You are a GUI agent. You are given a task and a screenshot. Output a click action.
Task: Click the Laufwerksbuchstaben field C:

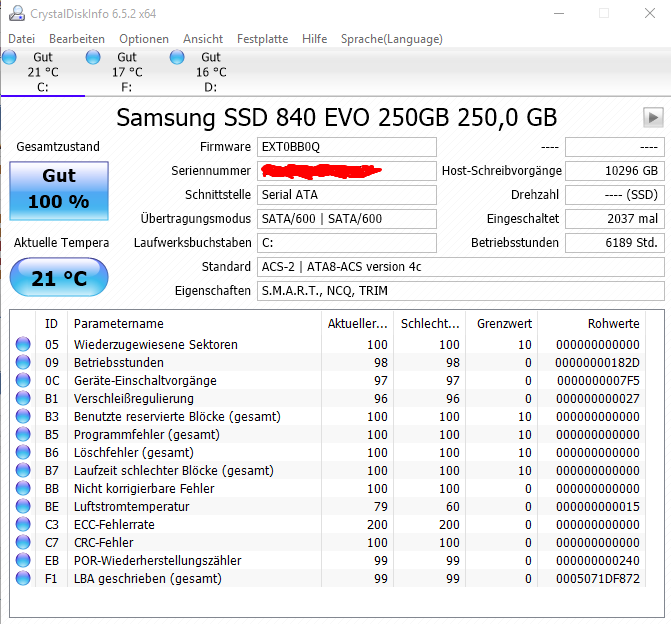[x=347, y=243]
